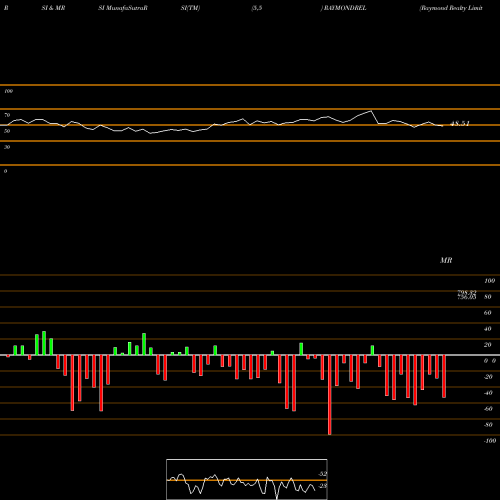This screenshot has width=500, height=500.
Task: Click the '23' label in mini chart
Action: [x=323, y=486]
